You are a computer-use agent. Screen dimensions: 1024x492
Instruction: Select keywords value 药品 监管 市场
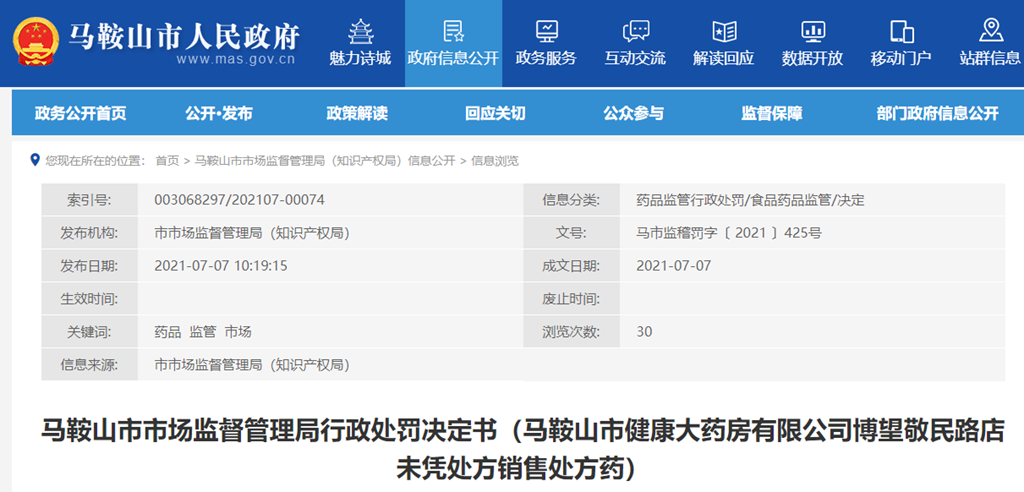[203, 332]
